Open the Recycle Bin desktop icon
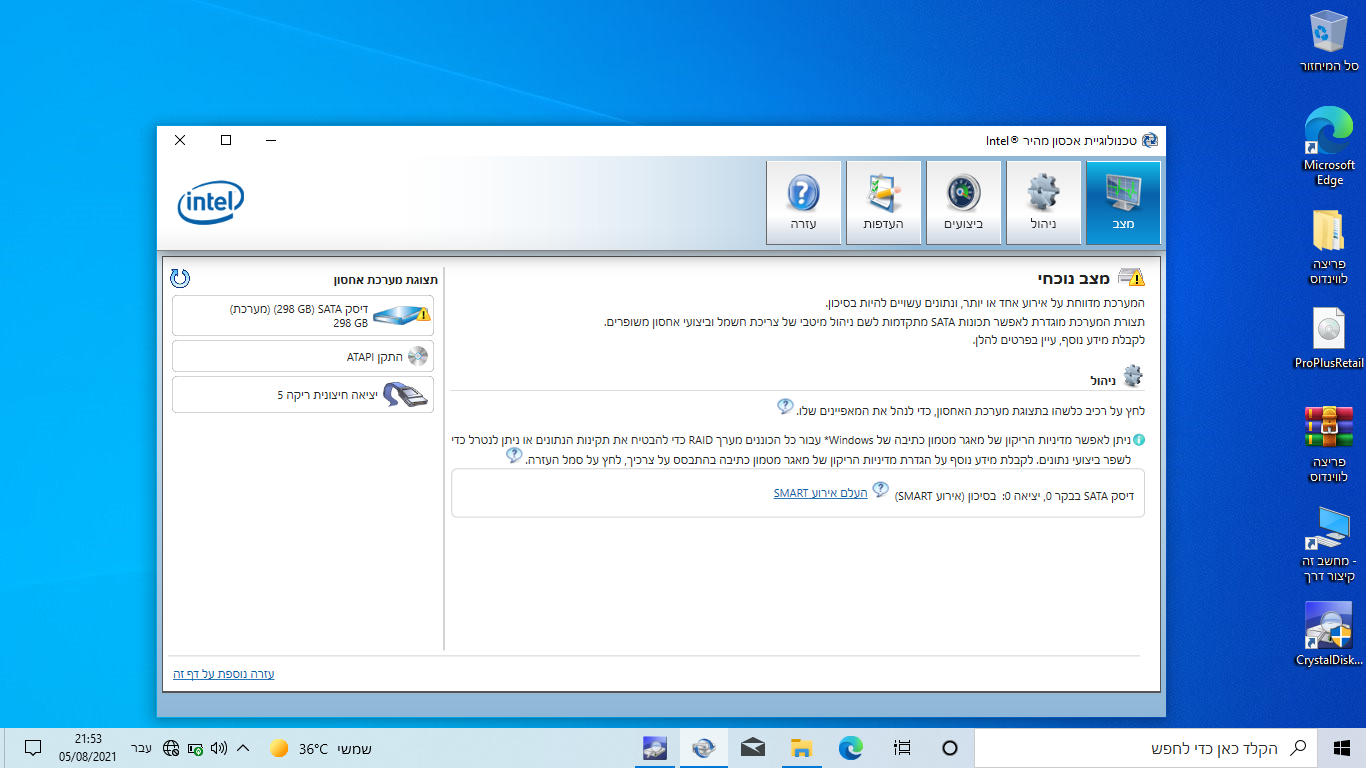The width and height of the screenshot is (1366, 768). (x=1329, y=40)
